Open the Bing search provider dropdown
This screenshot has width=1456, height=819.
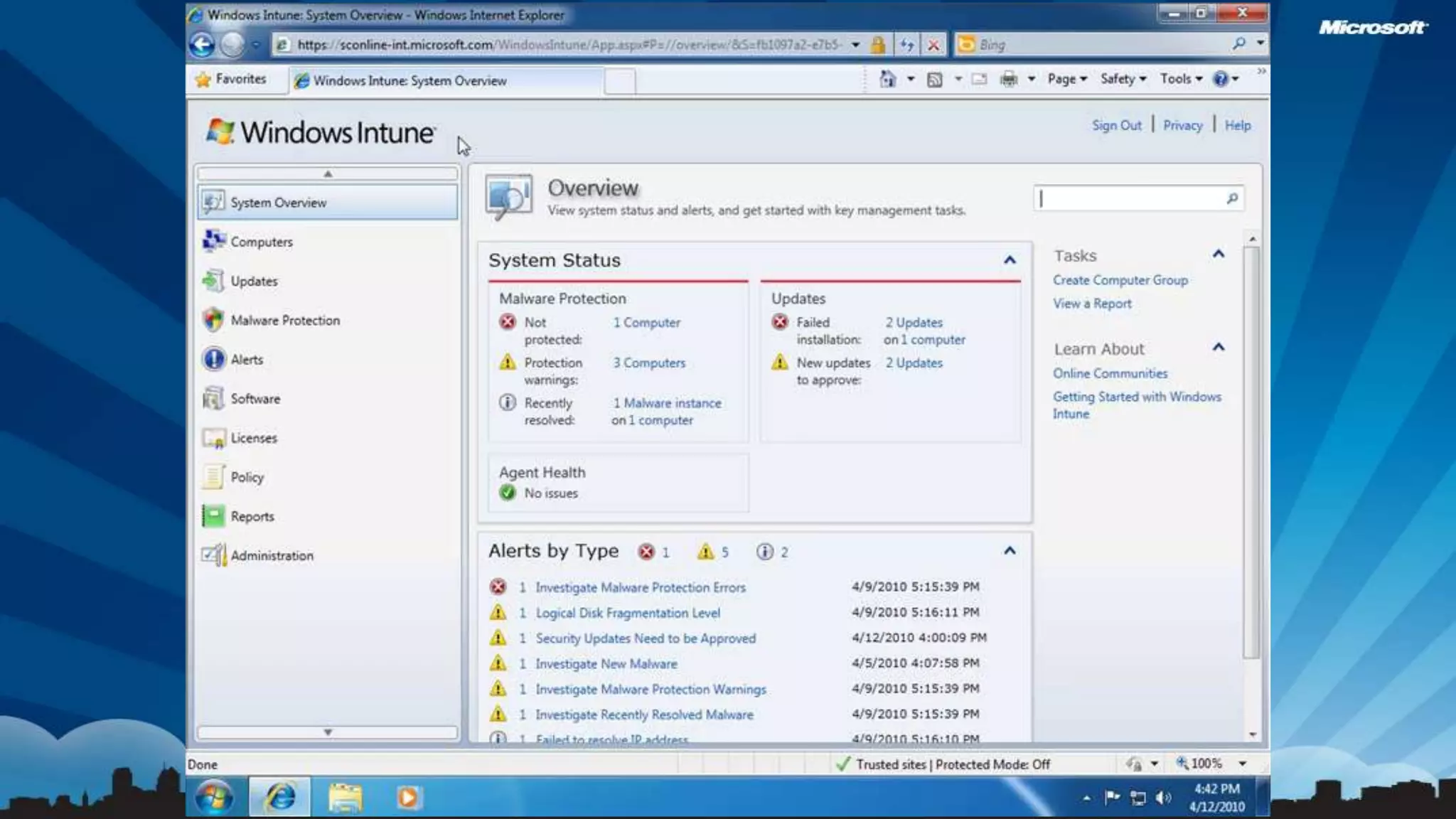tap(1260, 43)
